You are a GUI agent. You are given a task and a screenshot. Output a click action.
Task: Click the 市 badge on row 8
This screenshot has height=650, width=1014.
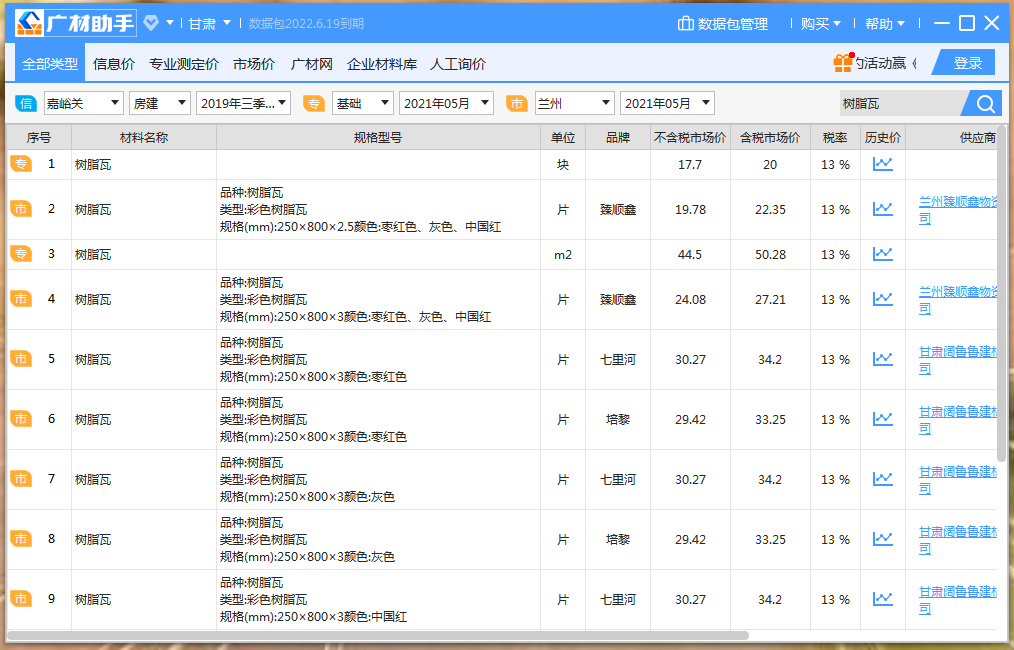point(21,539)
